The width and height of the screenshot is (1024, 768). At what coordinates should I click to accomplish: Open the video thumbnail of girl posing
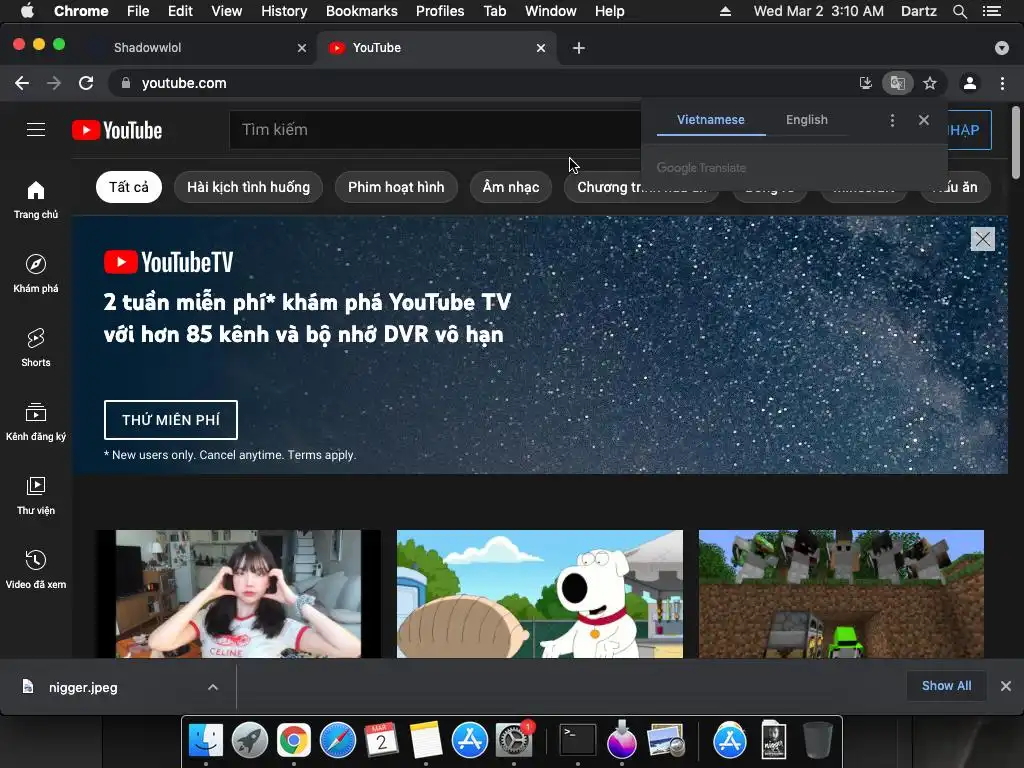pyautogui.click(x=238, y=594)
